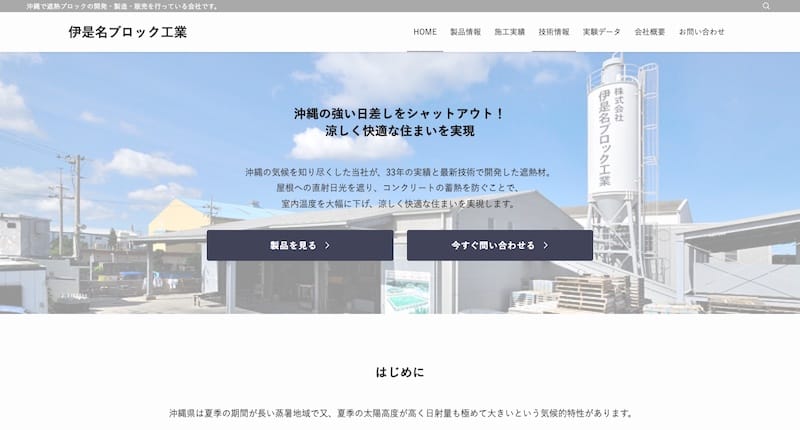Navigate to 実験データ
The width and height of the screenshot is (800, 430).
click(602, 32)
